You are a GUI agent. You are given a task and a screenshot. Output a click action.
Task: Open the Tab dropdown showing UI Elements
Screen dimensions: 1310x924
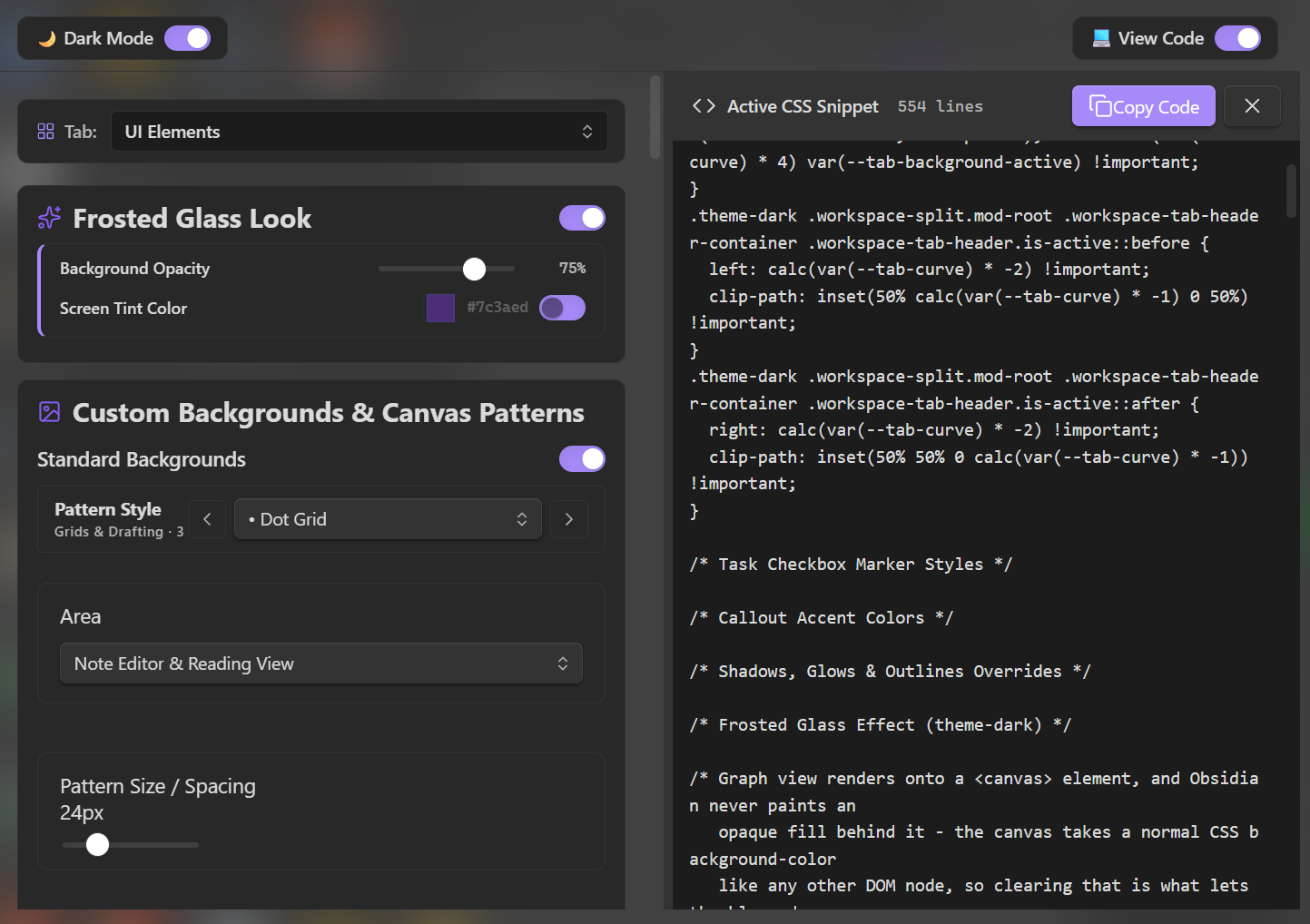(359, 132)
